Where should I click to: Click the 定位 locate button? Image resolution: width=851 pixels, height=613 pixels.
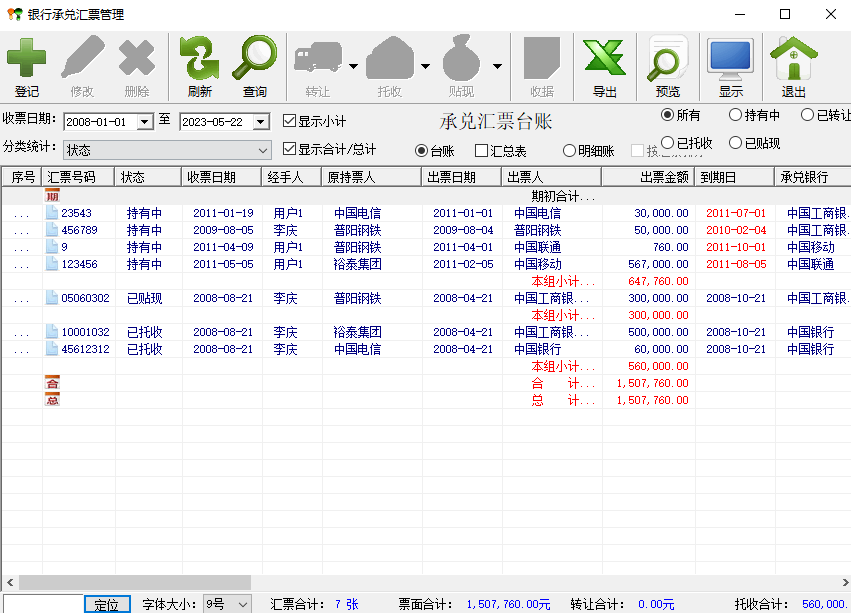pyautogui.click(x=107, y=604)
